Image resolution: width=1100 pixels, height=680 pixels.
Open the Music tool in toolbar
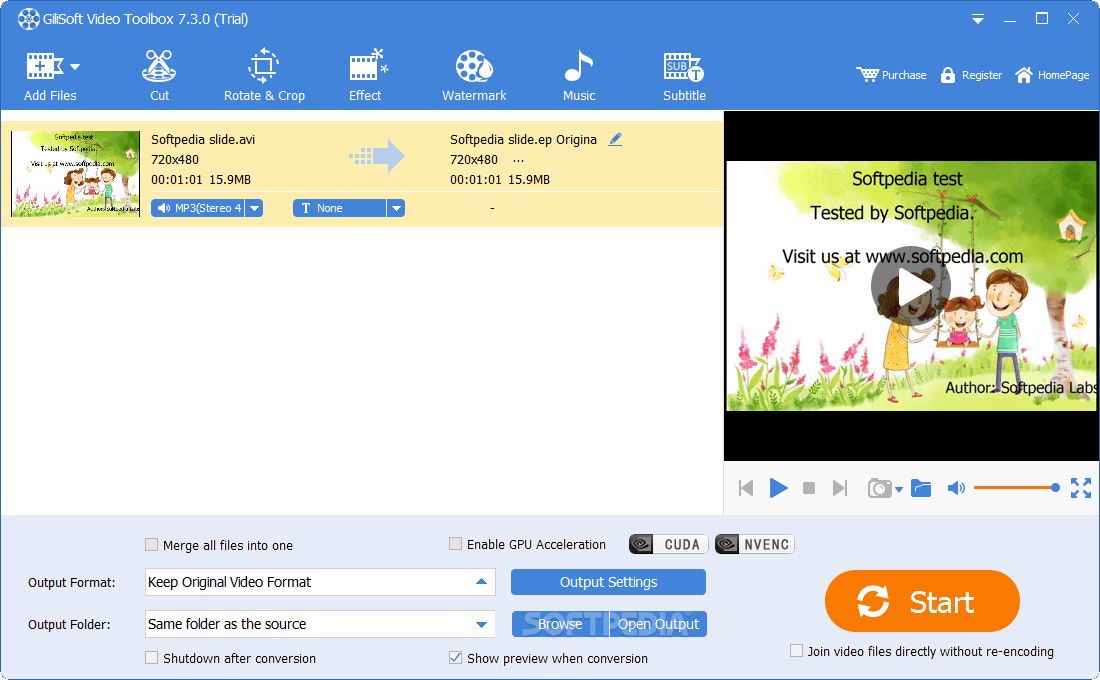click(578, 76)
